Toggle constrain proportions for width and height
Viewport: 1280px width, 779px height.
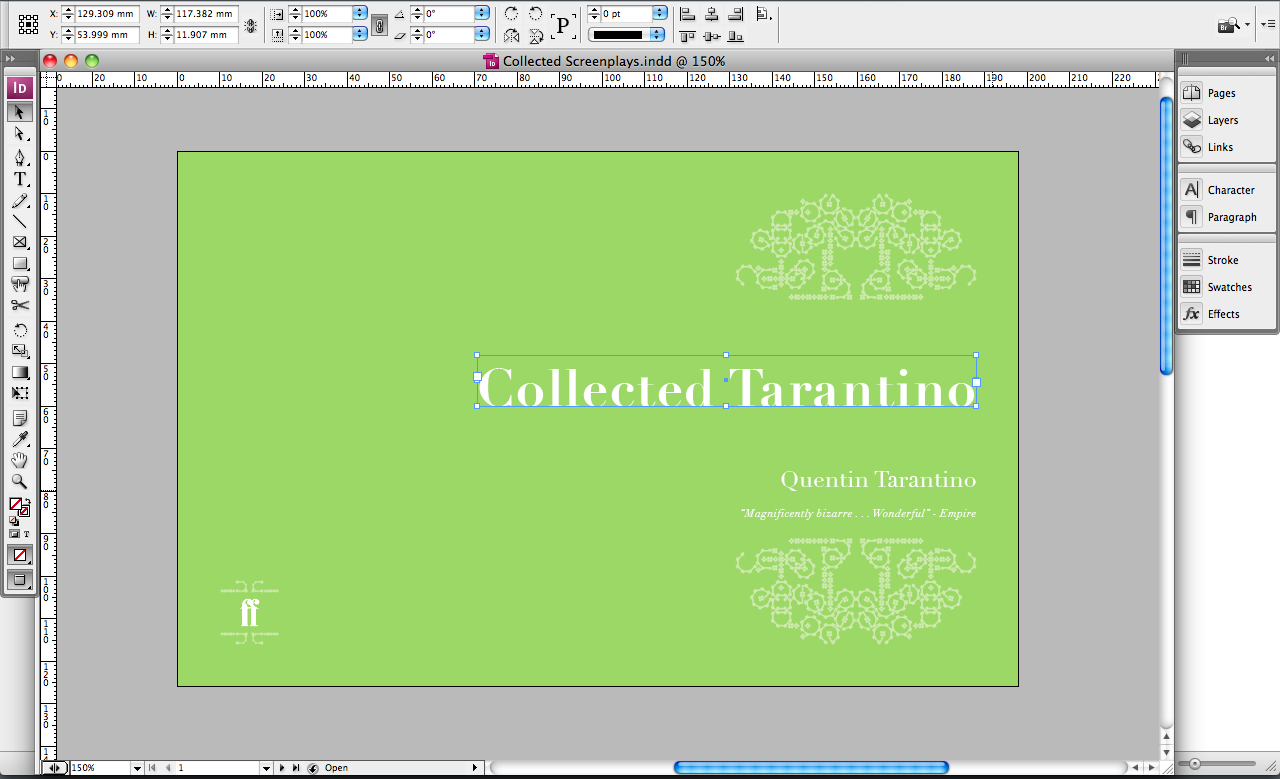click(x=250, y=25)
